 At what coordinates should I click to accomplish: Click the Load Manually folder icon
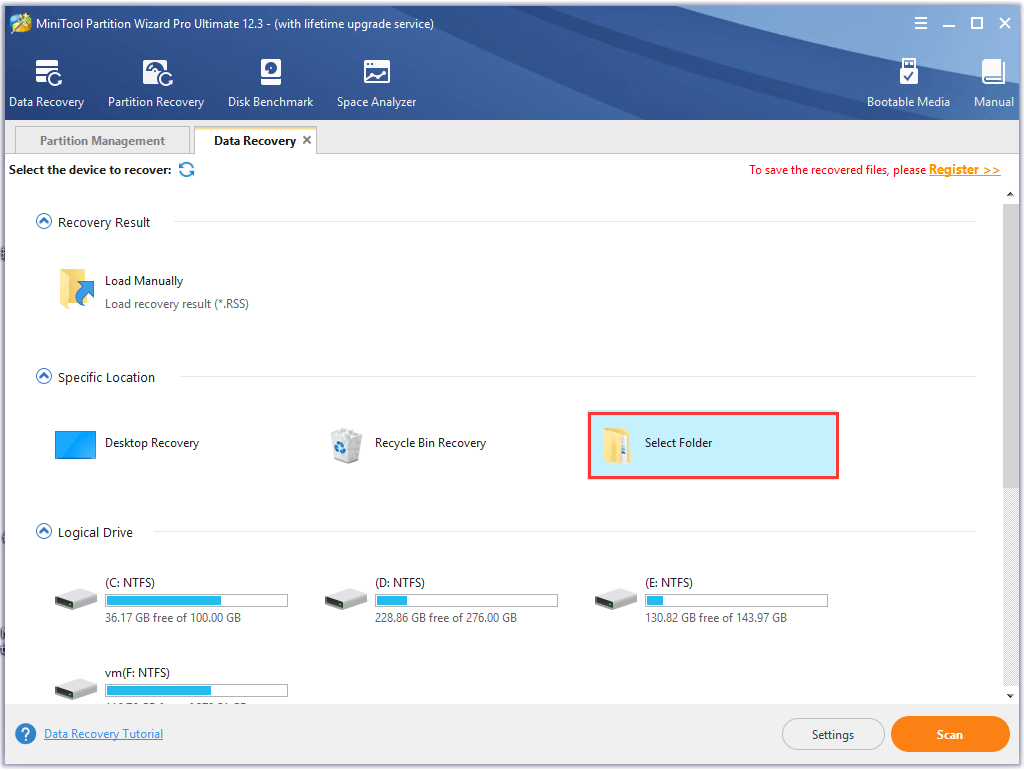76,289
